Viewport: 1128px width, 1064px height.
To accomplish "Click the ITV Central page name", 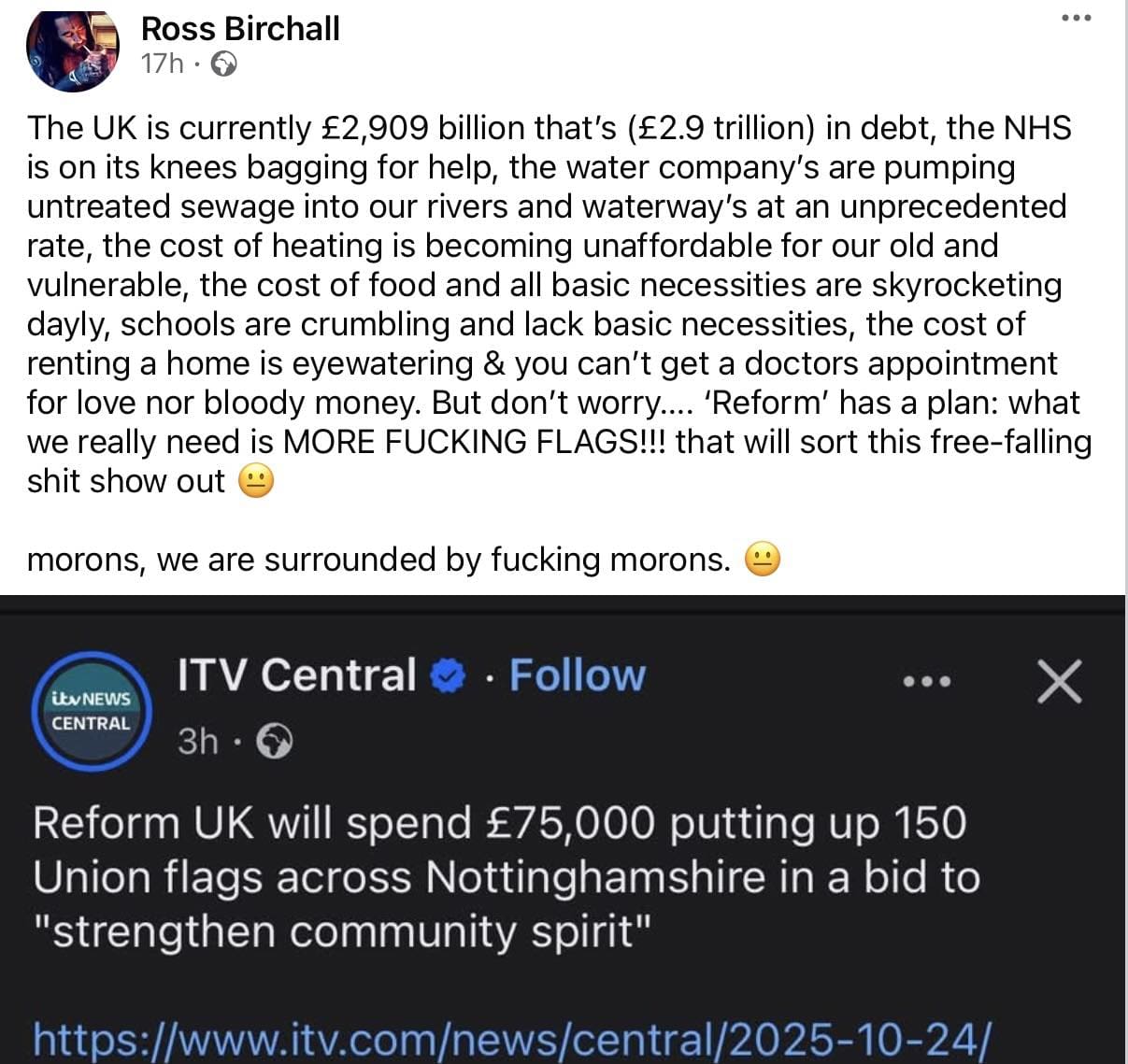I will 297,674.
